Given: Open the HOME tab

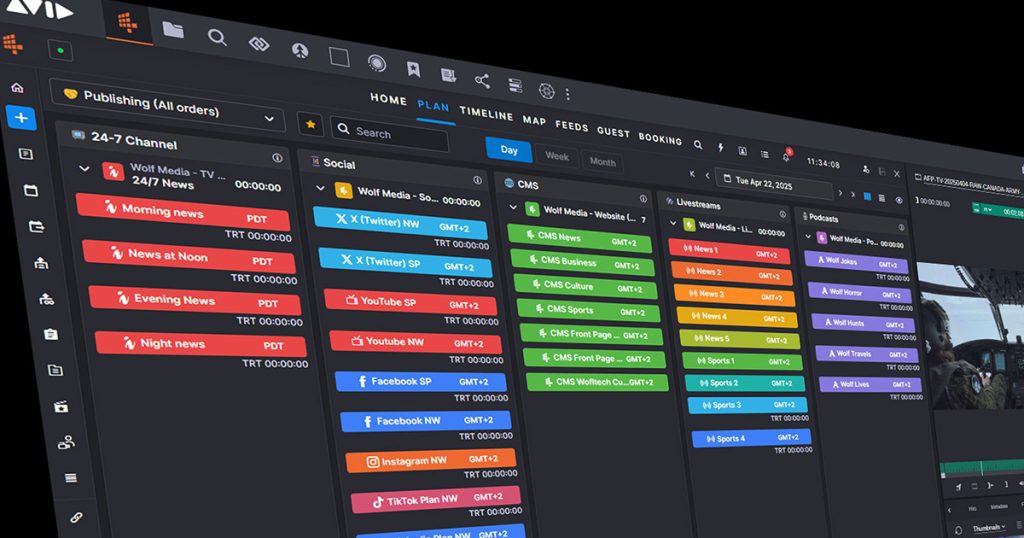Looking at the screenshot, I should [x=389, y=99].
